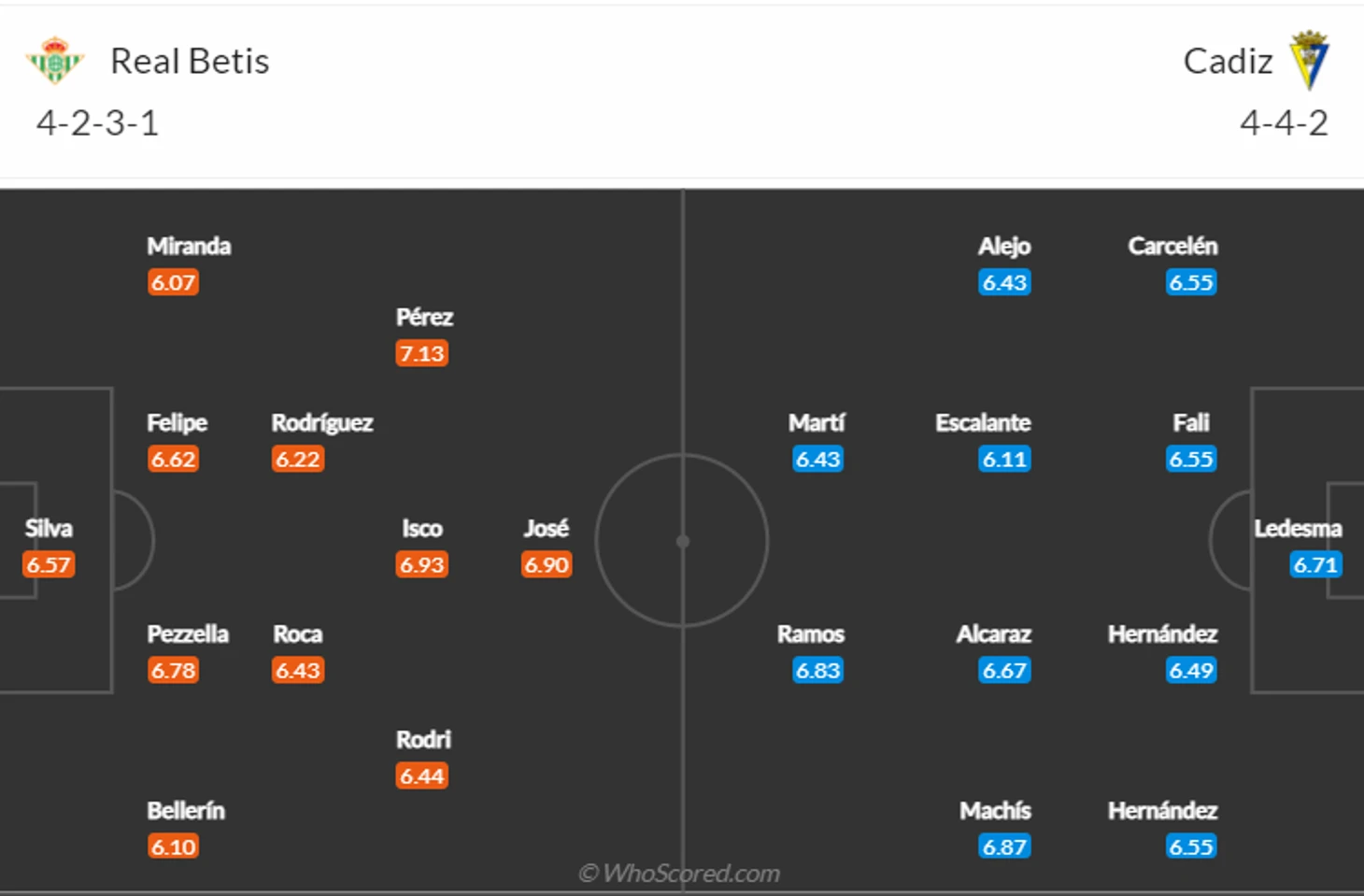Click the Real Betis 4-2-3-1 formation label
The image size is (1364, 896).
pyautogui.click(x=98, y=123)
